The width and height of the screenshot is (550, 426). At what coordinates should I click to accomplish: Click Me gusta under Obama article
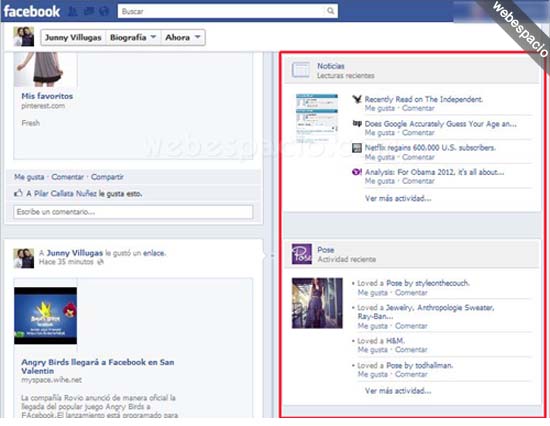point(380,181)
